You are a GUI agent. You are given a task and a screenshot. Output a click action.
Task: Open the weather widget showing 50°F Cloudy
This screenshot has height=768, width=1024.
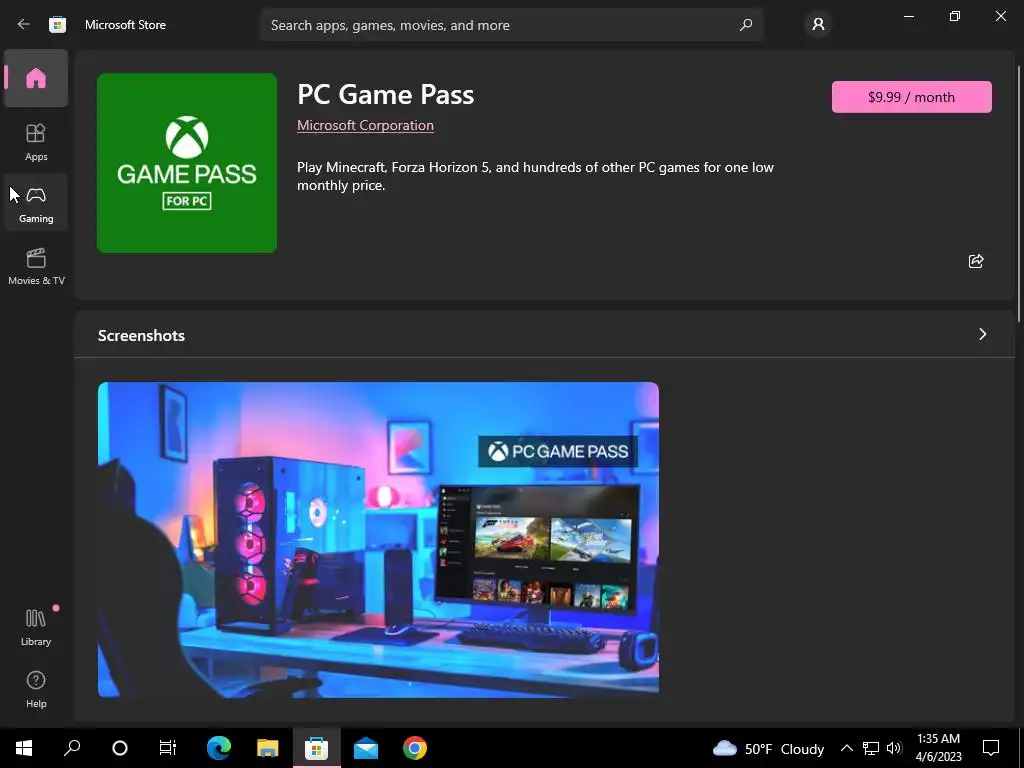pos(768,748)
